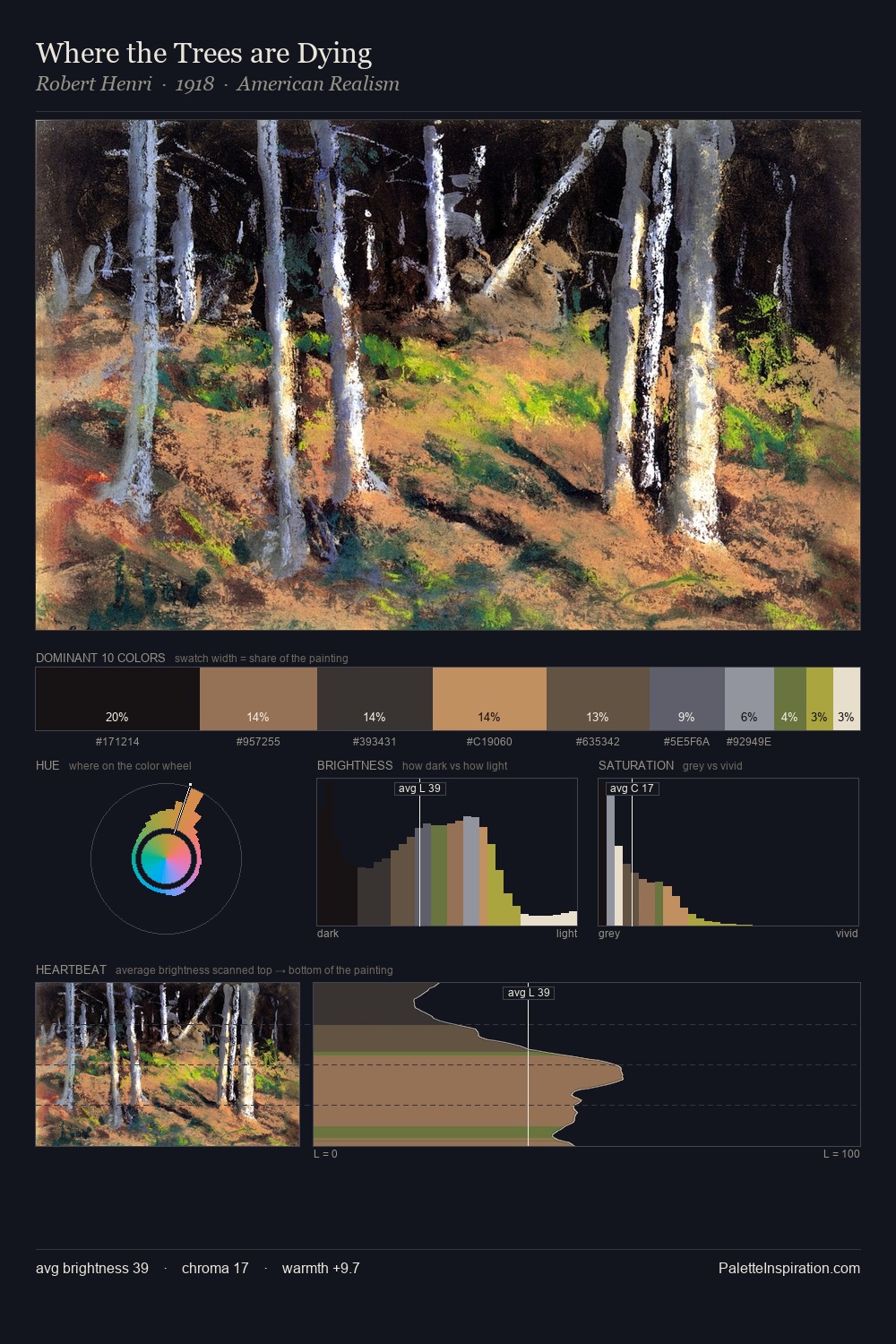Click the saturation histogram chart
896x1344 pixels.
click(x=728, y=852)
